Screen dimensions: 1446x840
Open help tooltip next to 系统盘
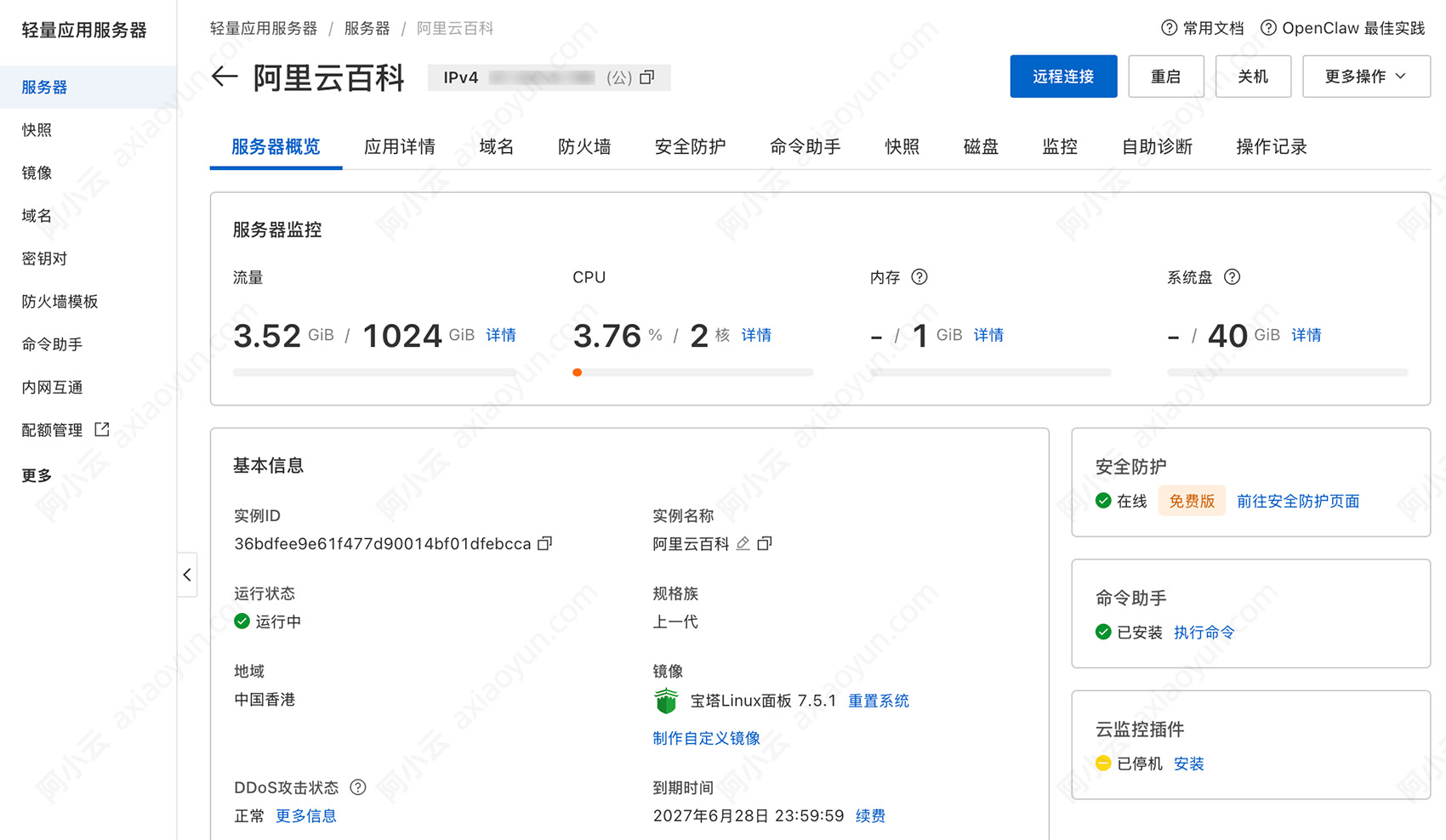pyautogui.click(x=1232, y=276)
